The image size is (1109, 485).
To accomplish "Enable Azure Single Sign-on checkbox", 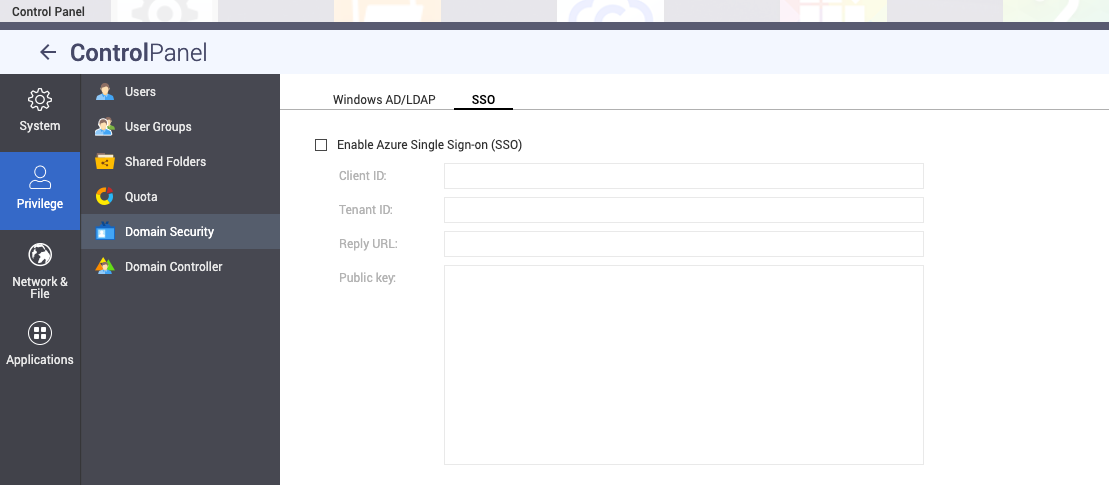I will [x=321, y=145].
